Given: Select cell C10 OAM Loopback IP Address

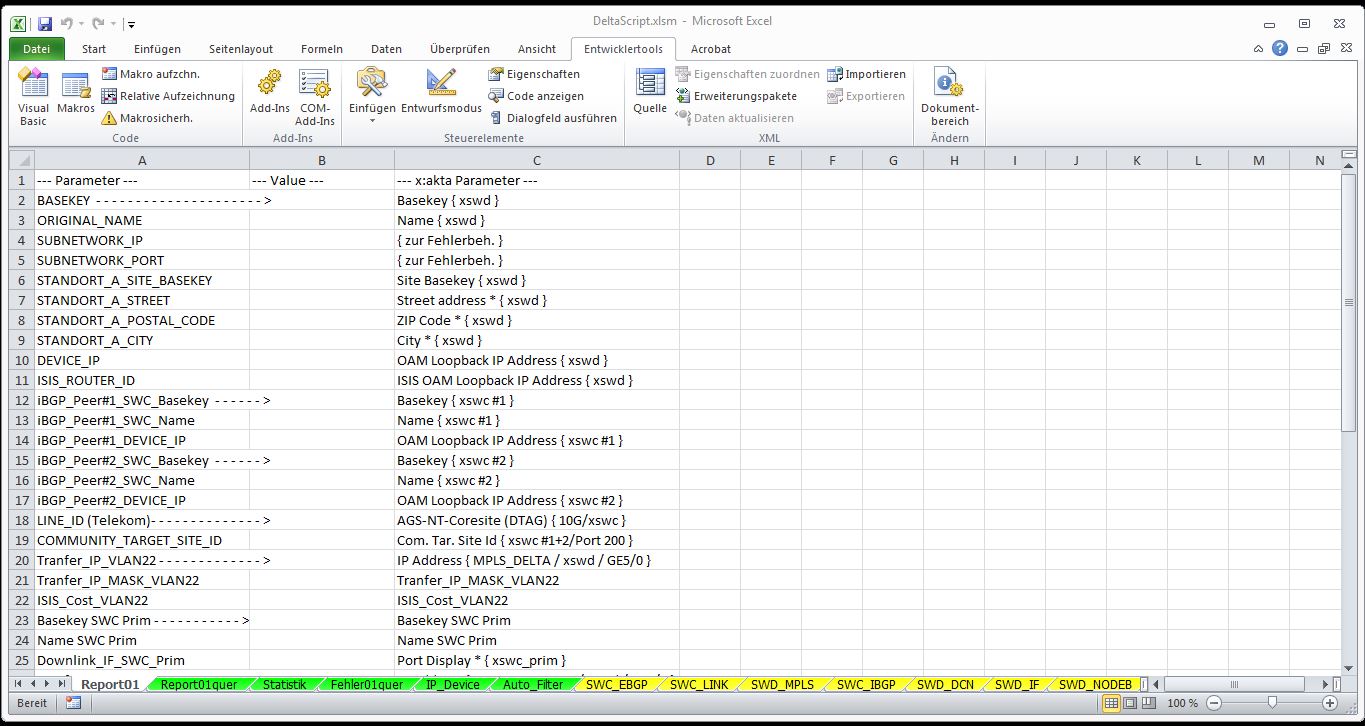Looking at the screenshot, I should point(536,360).
